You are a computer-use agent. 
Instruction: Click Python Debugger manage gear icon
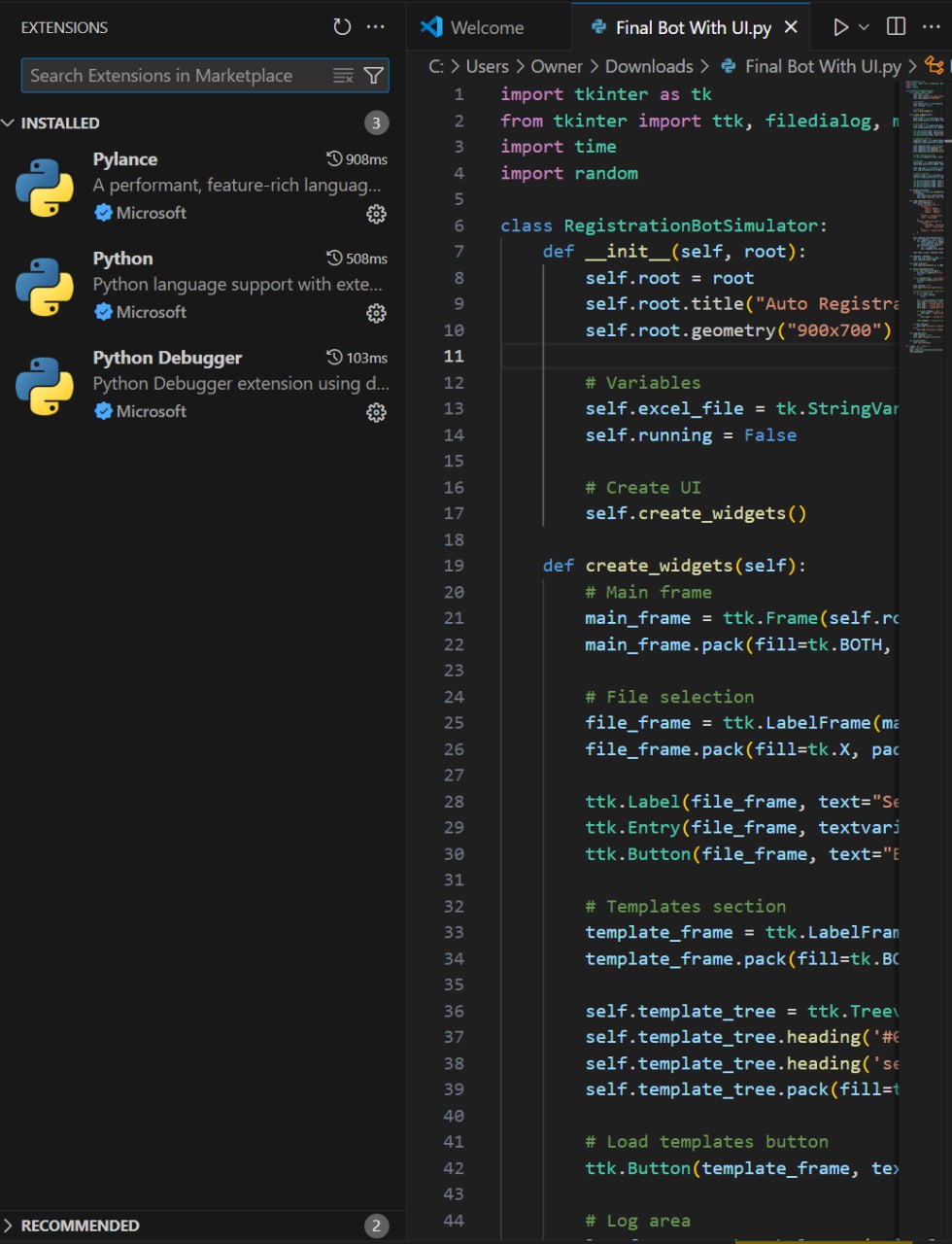point(376,412)
